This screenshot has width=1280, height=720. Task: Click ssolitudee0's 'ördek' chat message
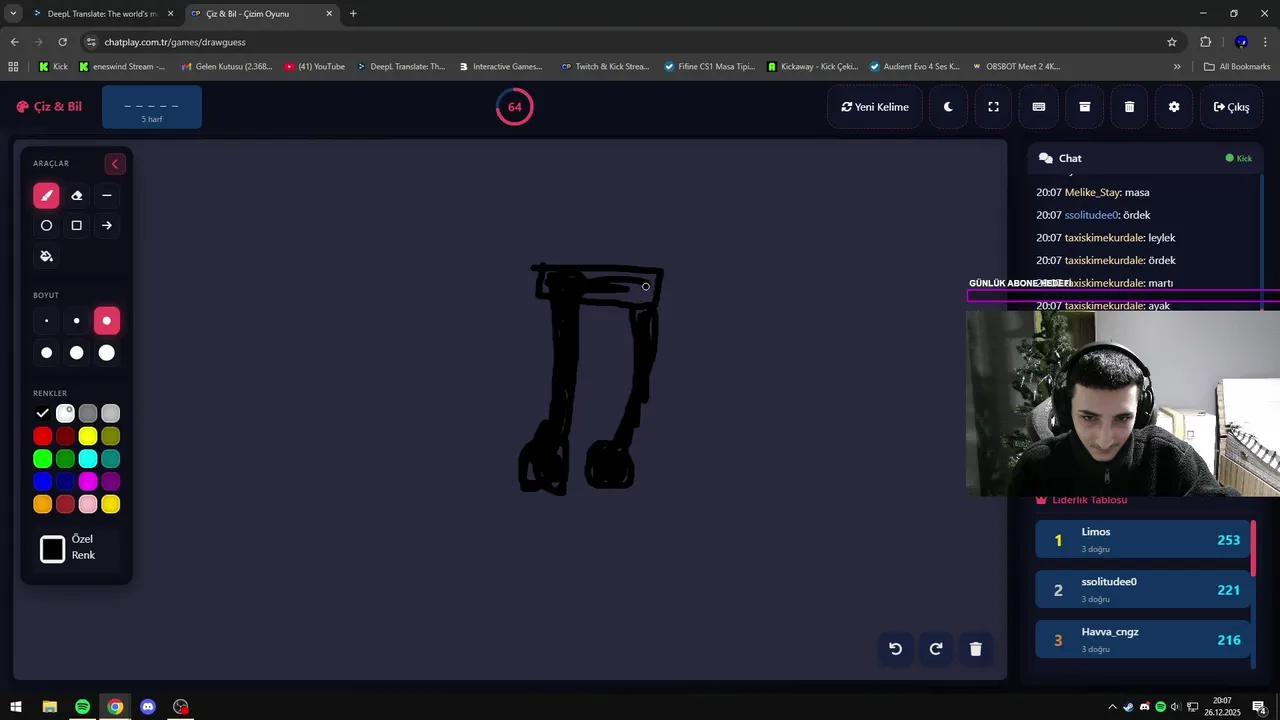pyautogui.click(x=1093, y=215)
